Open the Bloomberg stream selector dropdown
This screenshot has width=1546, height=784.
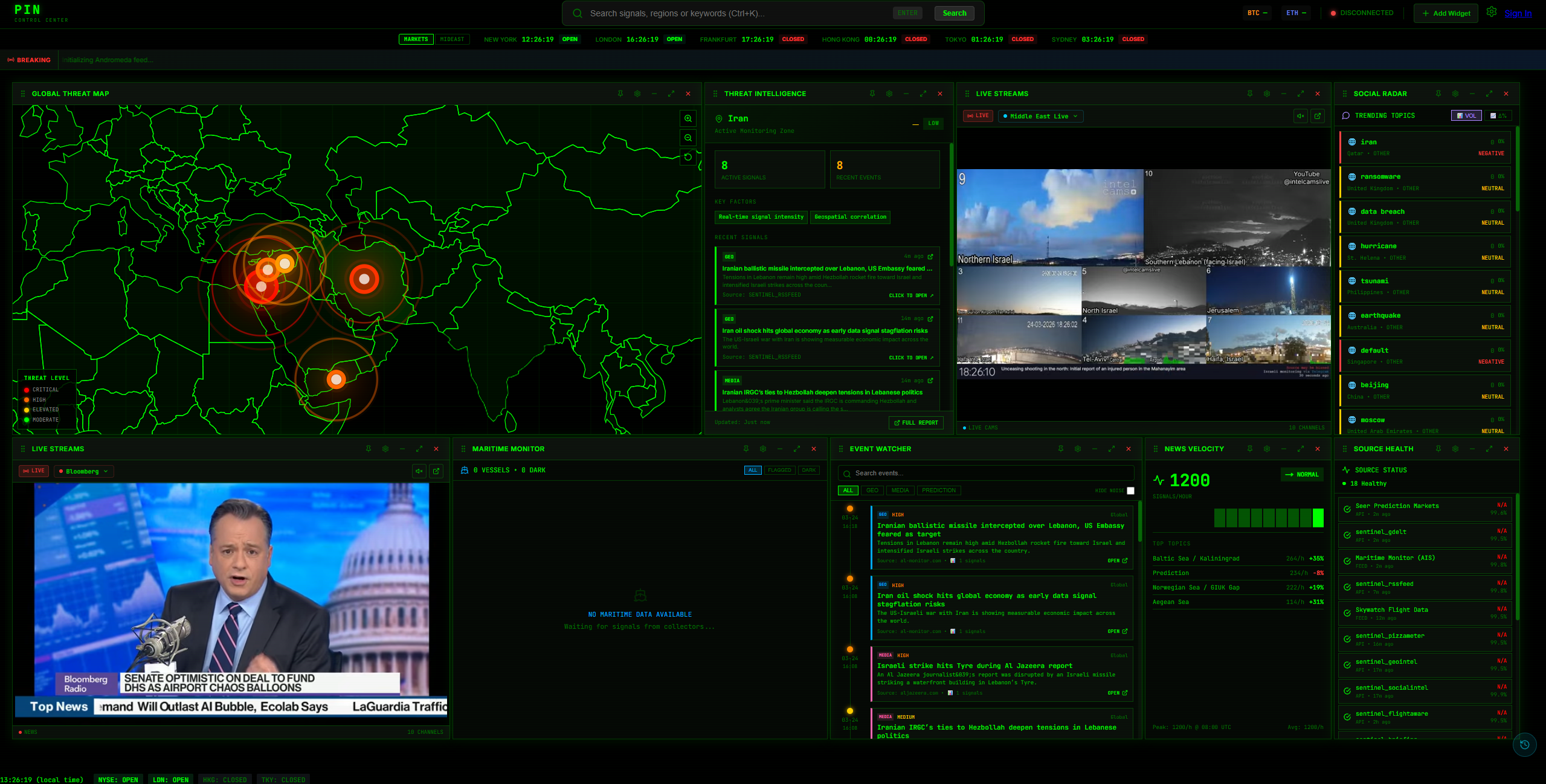pyautogui.click(x=83, y=471)
